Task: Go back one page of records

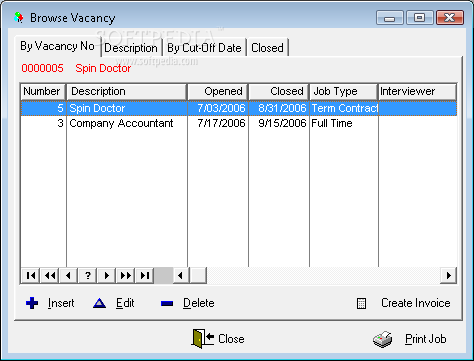Action: [50, 276]
